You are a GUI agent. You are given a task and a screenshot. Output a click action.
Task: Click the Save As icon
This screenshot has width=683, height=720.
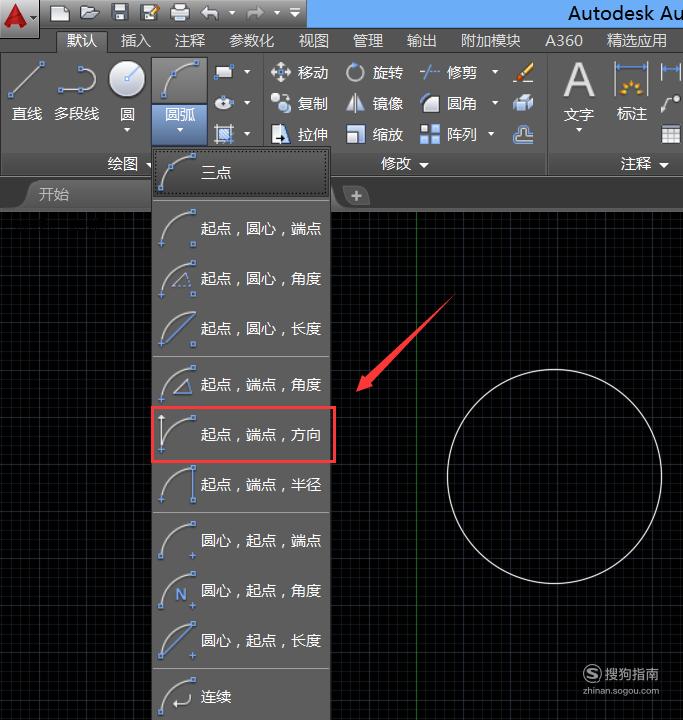pyautogui.click(x=150, y=13)
